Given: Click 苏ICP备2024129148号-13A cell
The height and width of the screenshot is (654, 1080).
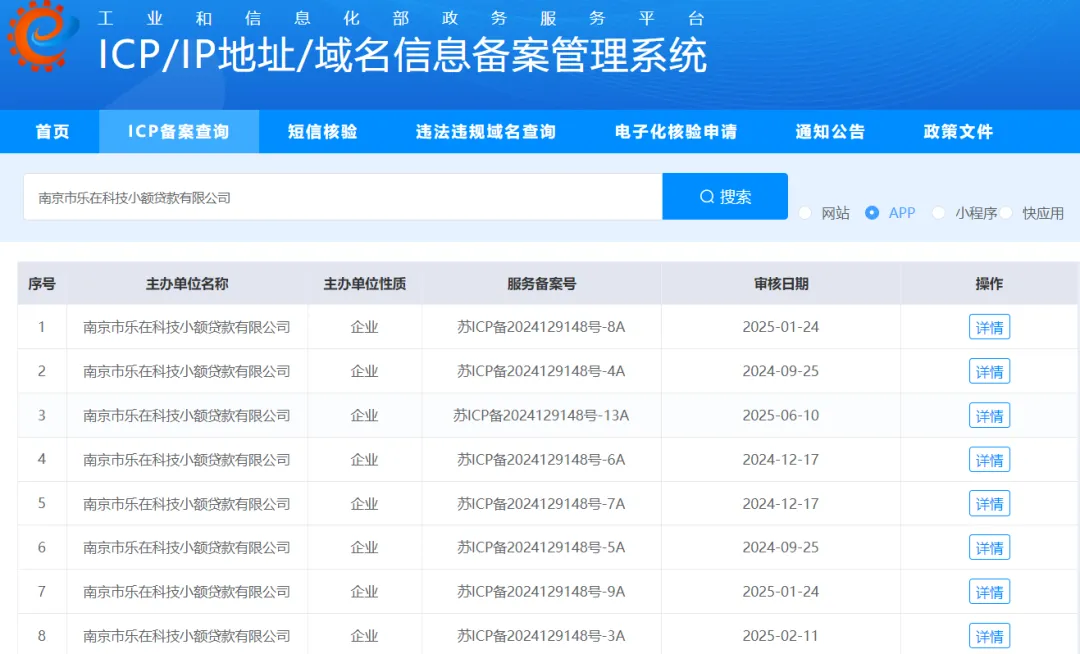Looking at the screenshot, I should pos(541,415).
